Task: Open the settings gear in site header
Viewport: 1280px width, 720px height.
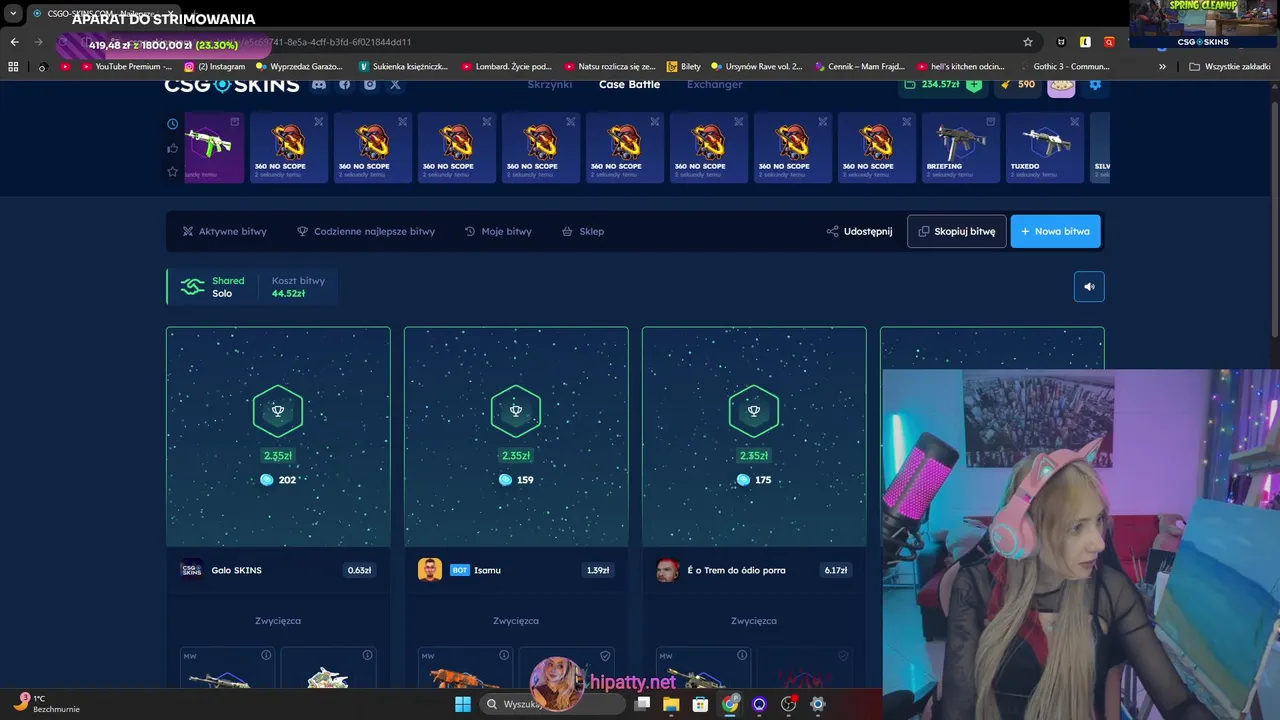Action: [1095, 85]
